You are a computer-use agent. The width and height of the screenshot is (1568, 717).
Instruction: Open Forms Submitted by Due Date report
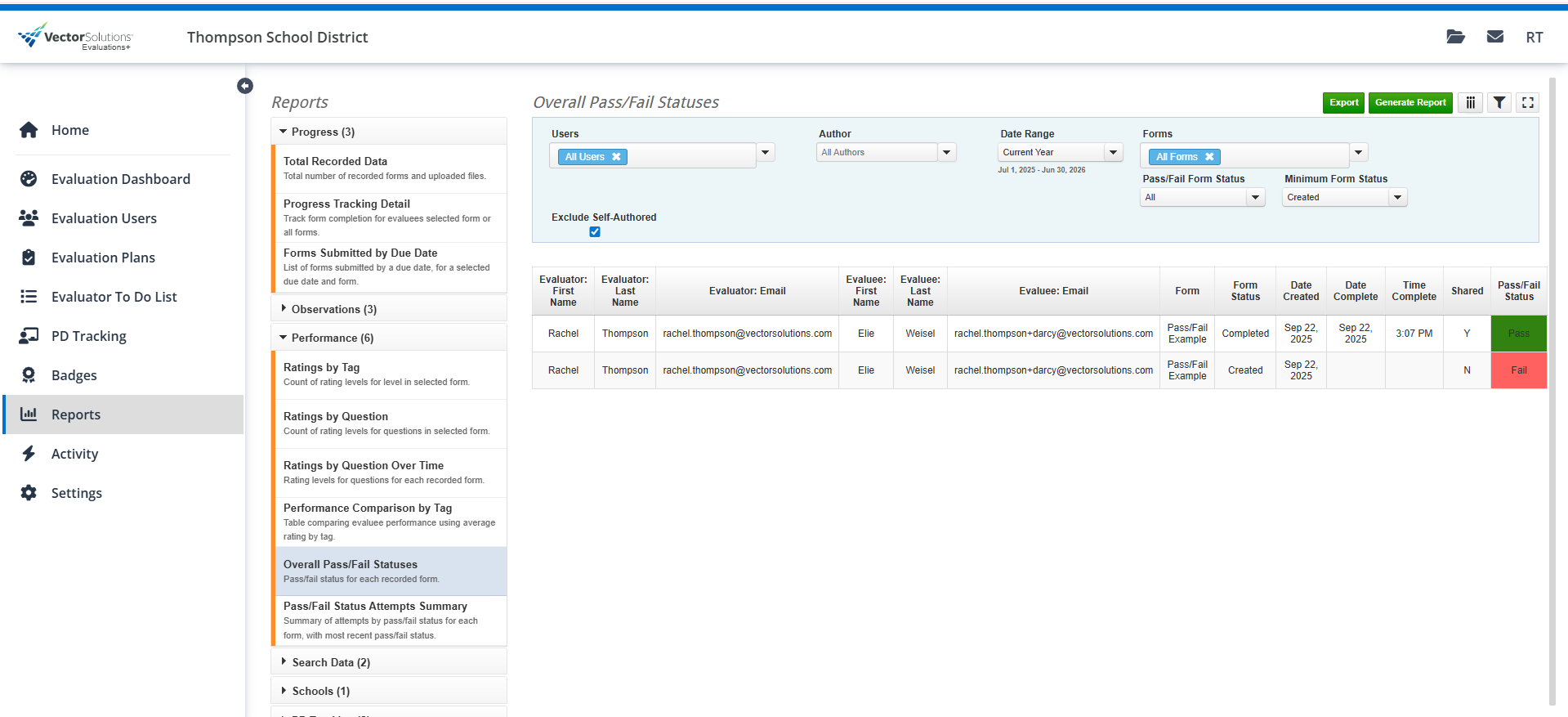[x=391, y=267]
